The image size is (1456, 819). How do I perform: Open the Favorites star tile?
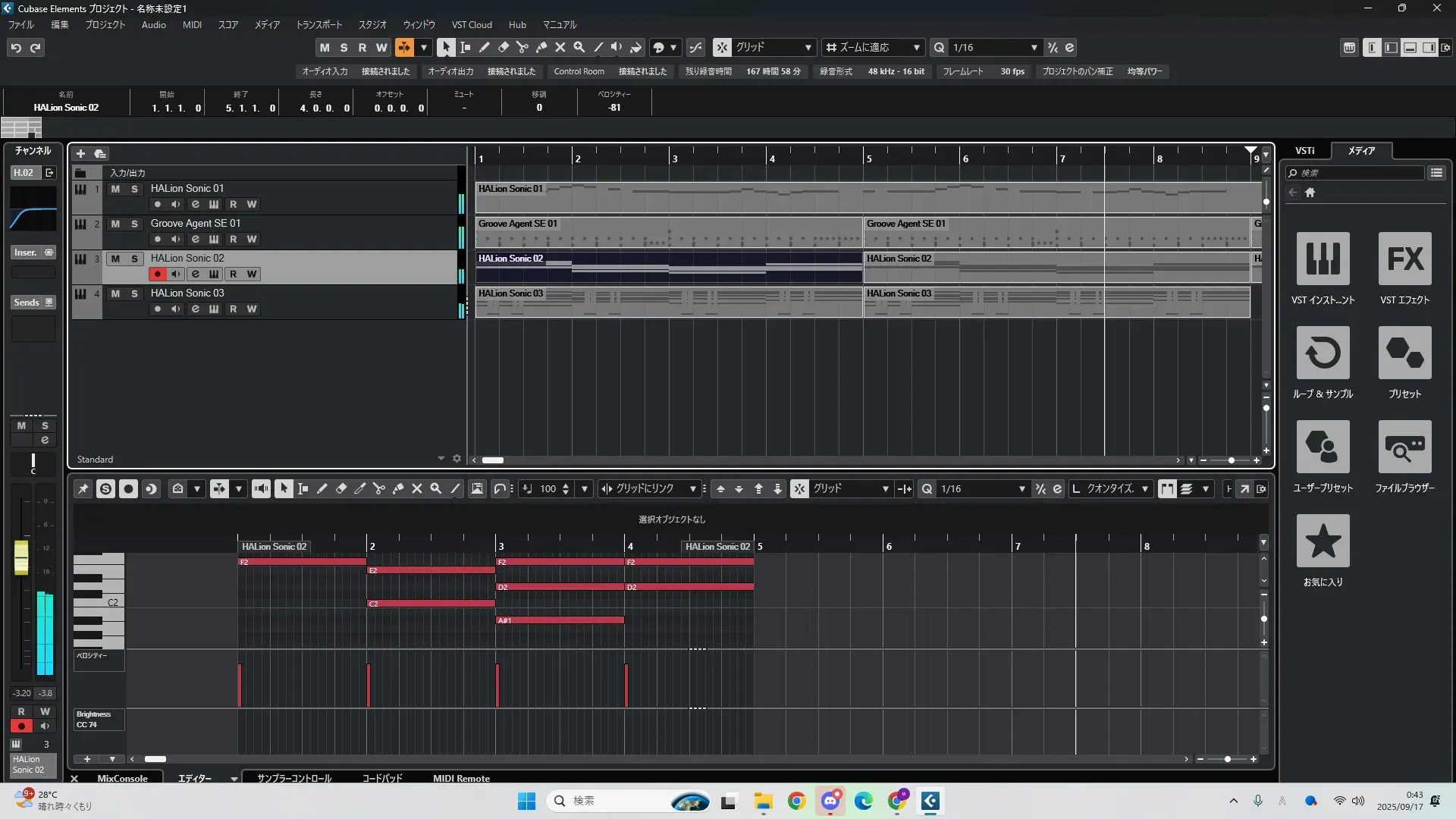pyautogui.click(x=1323, y=541)
